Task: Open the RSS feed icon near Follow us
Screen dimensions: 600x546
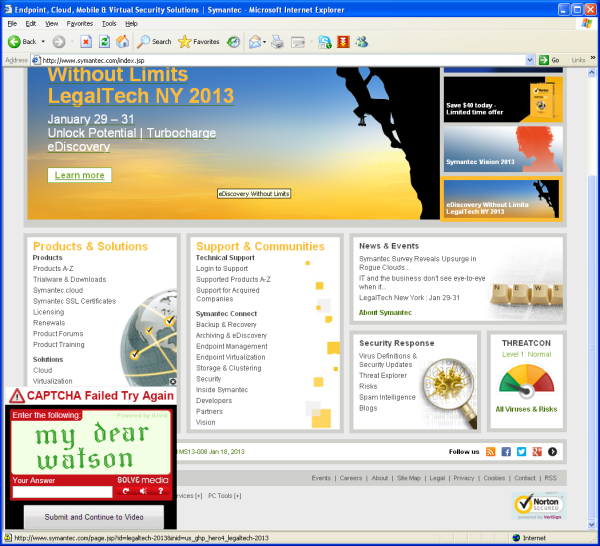Action: (490, 451)
